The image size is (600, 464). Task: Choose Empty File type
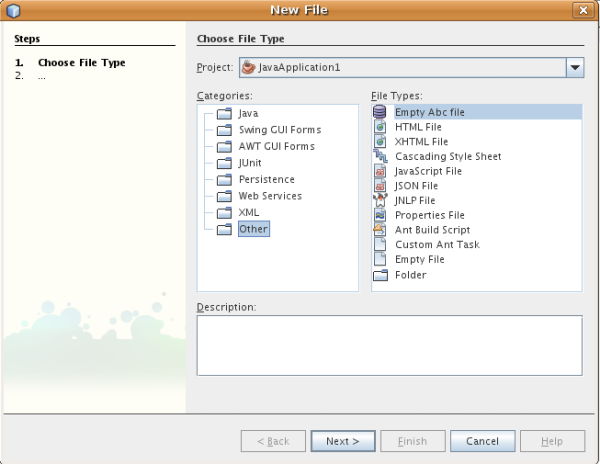pyautogui.click(x=419, y=259)
